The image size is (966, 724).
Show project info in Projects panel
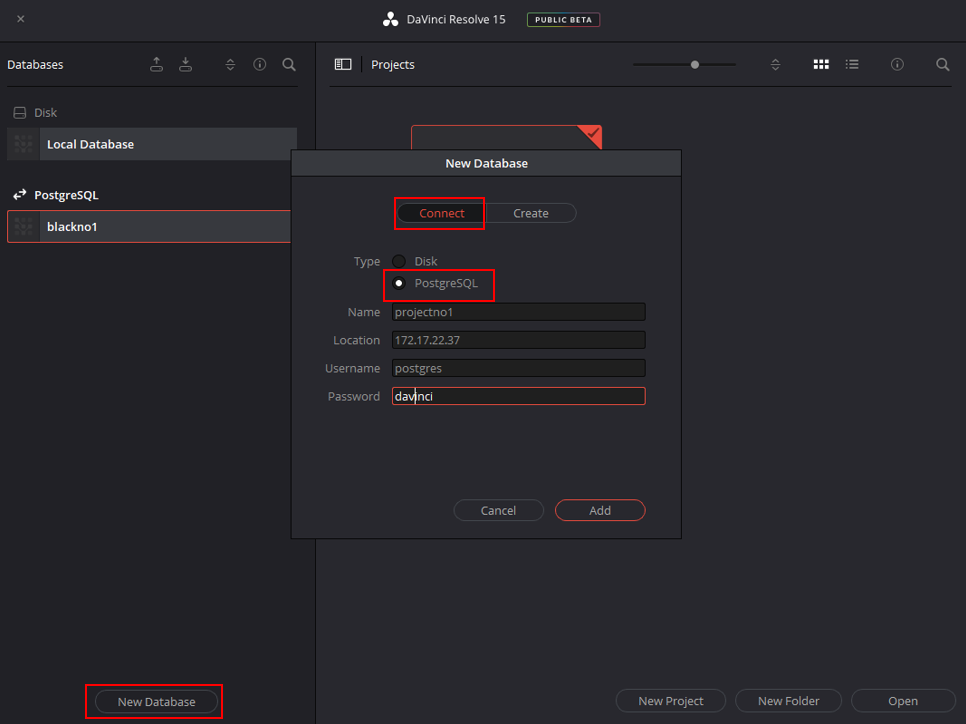(x=898, y=64)
